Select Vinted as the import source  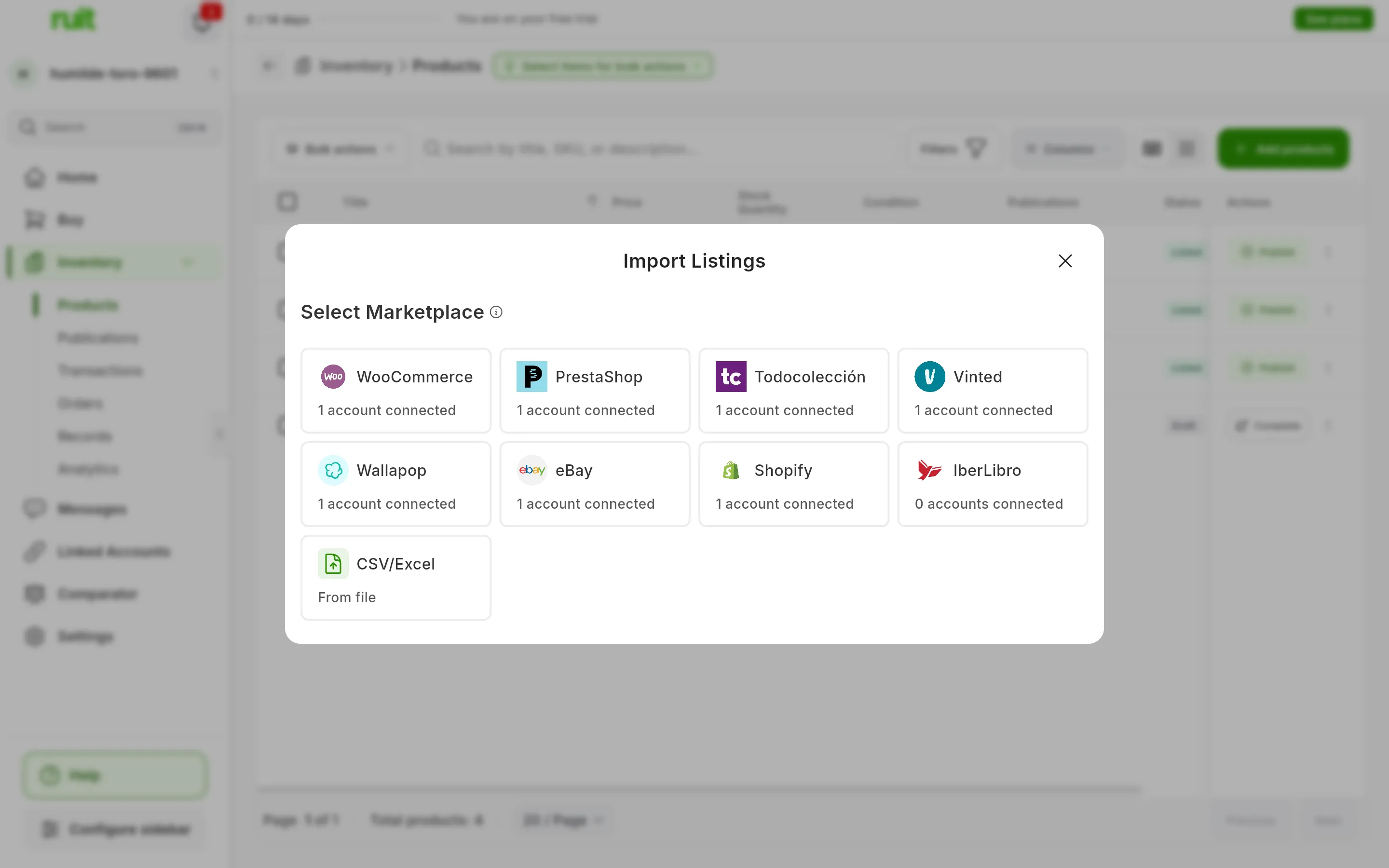click(993, 391)
